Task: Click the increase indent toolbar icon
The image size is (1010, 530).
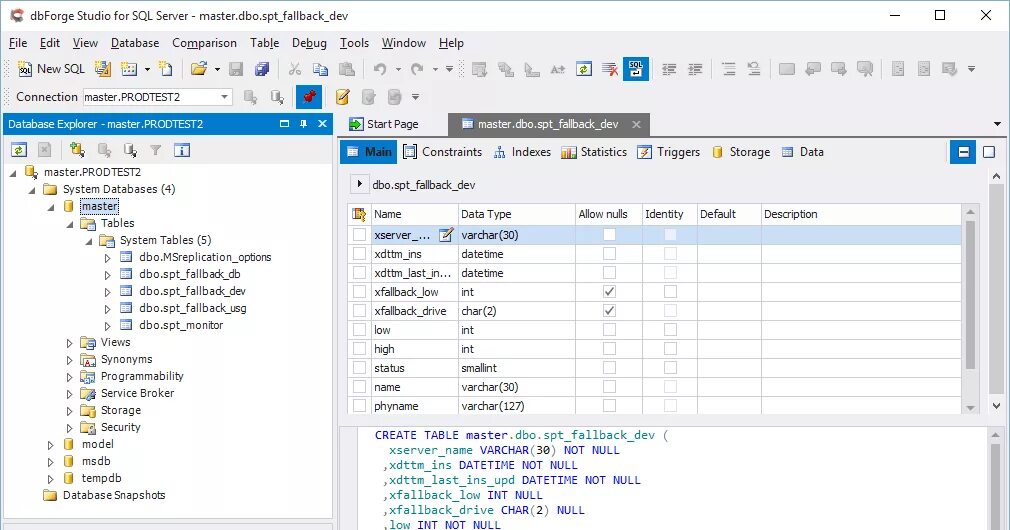Action: click(695, 69)
